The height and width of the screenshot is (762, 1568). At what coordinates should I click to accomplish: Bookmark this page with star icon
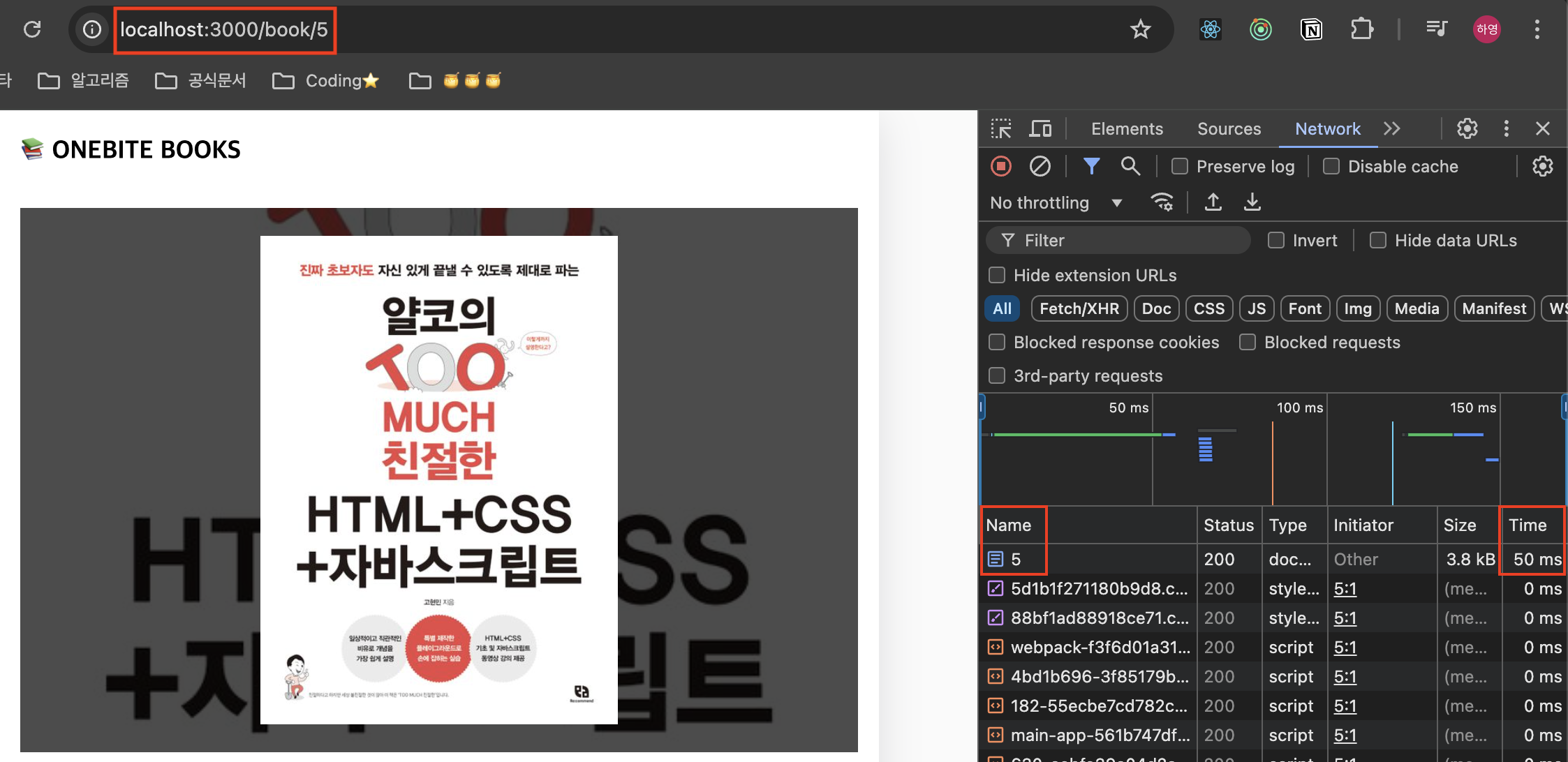coord(1140,29)
